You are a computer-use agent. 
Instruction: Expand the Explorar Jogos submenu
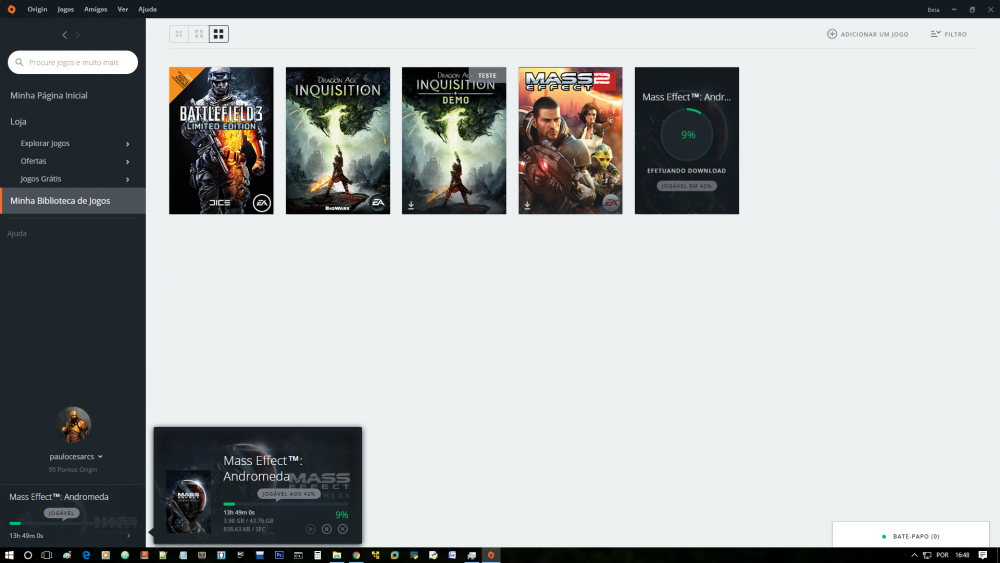128,144
